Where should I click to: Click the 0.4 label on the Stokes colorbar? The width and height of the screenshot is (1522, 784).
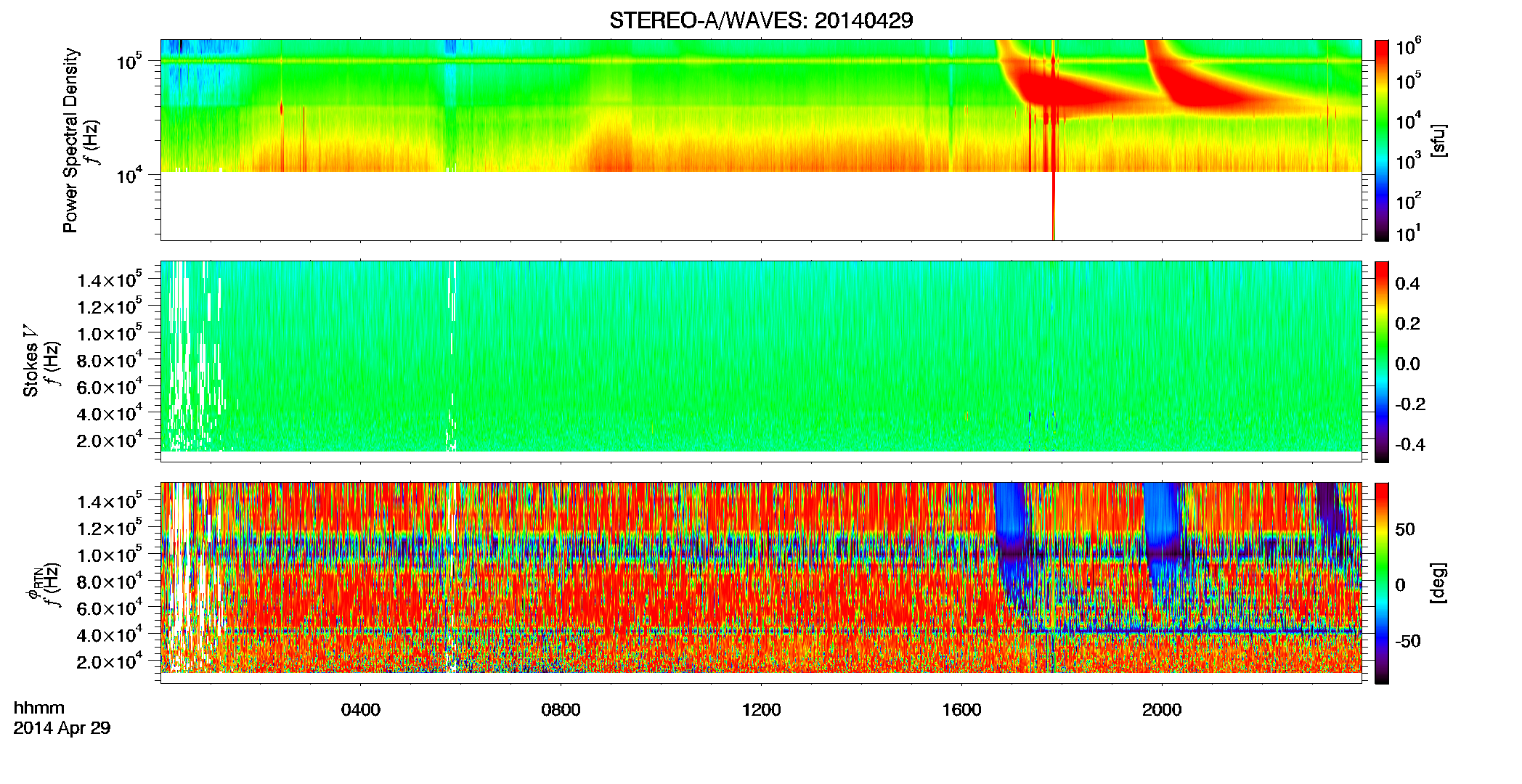click(x=1407, y=284)
